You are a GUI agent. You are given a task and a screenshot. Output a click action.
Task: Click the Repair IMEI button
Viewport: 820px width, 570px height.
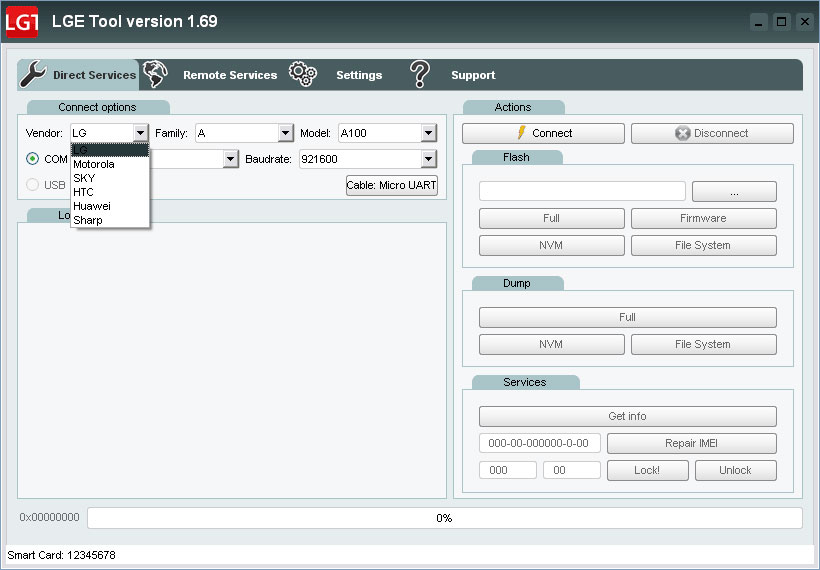pyautogui.click(x=691, y=443)
